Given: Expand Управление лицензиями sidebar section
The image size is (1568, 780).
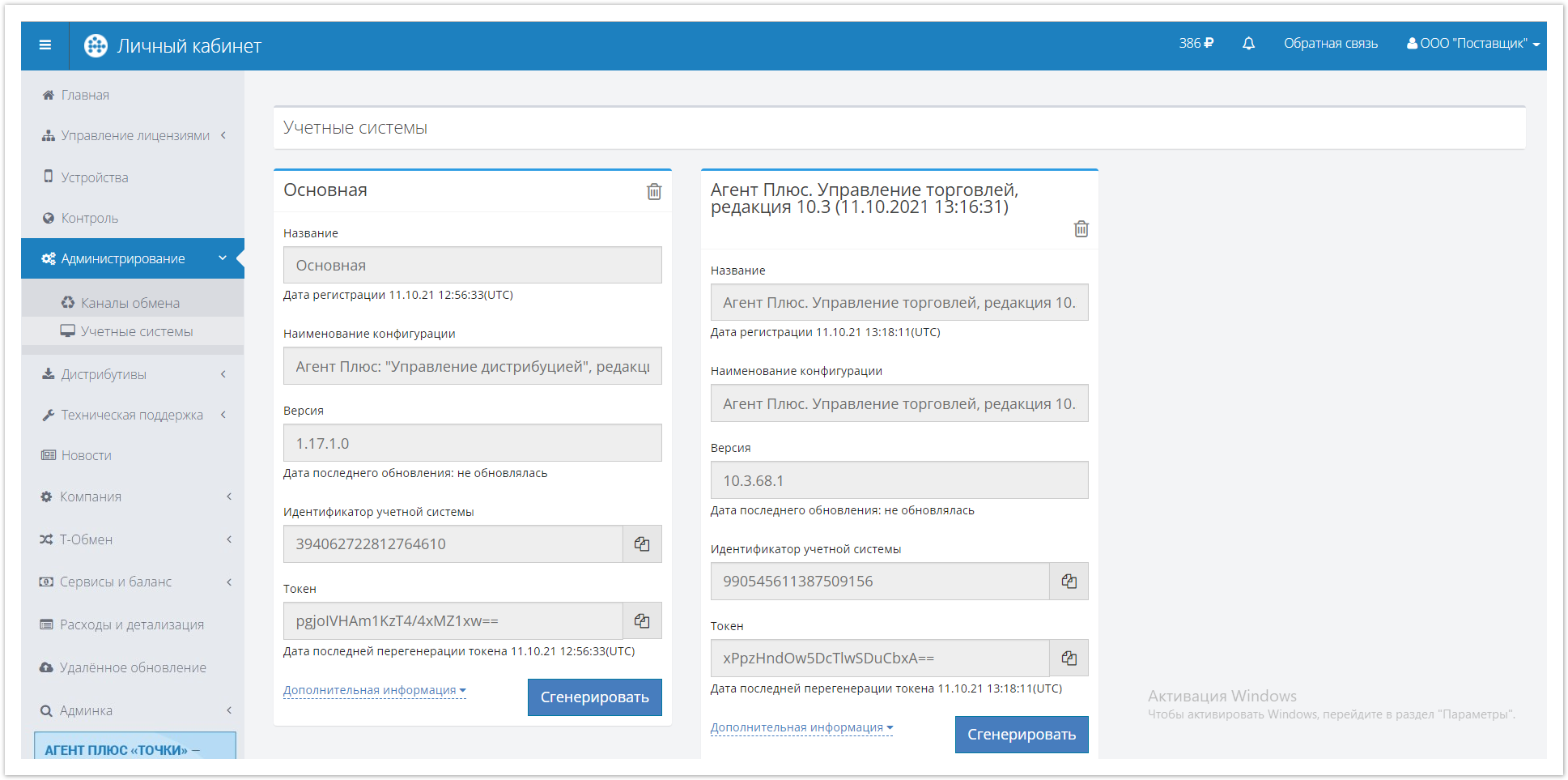Looking at the screenshot, I should click(x=134, y=135).
